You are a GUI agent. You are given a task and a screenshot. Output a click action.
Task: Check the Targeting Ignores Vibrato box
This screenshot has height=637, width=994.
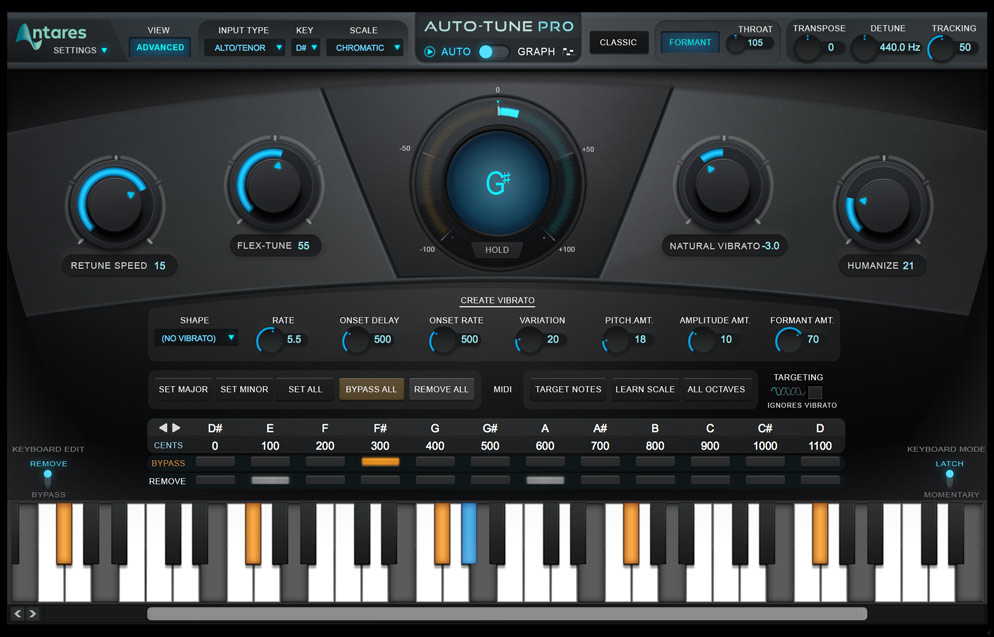click(x=815, y=392)
